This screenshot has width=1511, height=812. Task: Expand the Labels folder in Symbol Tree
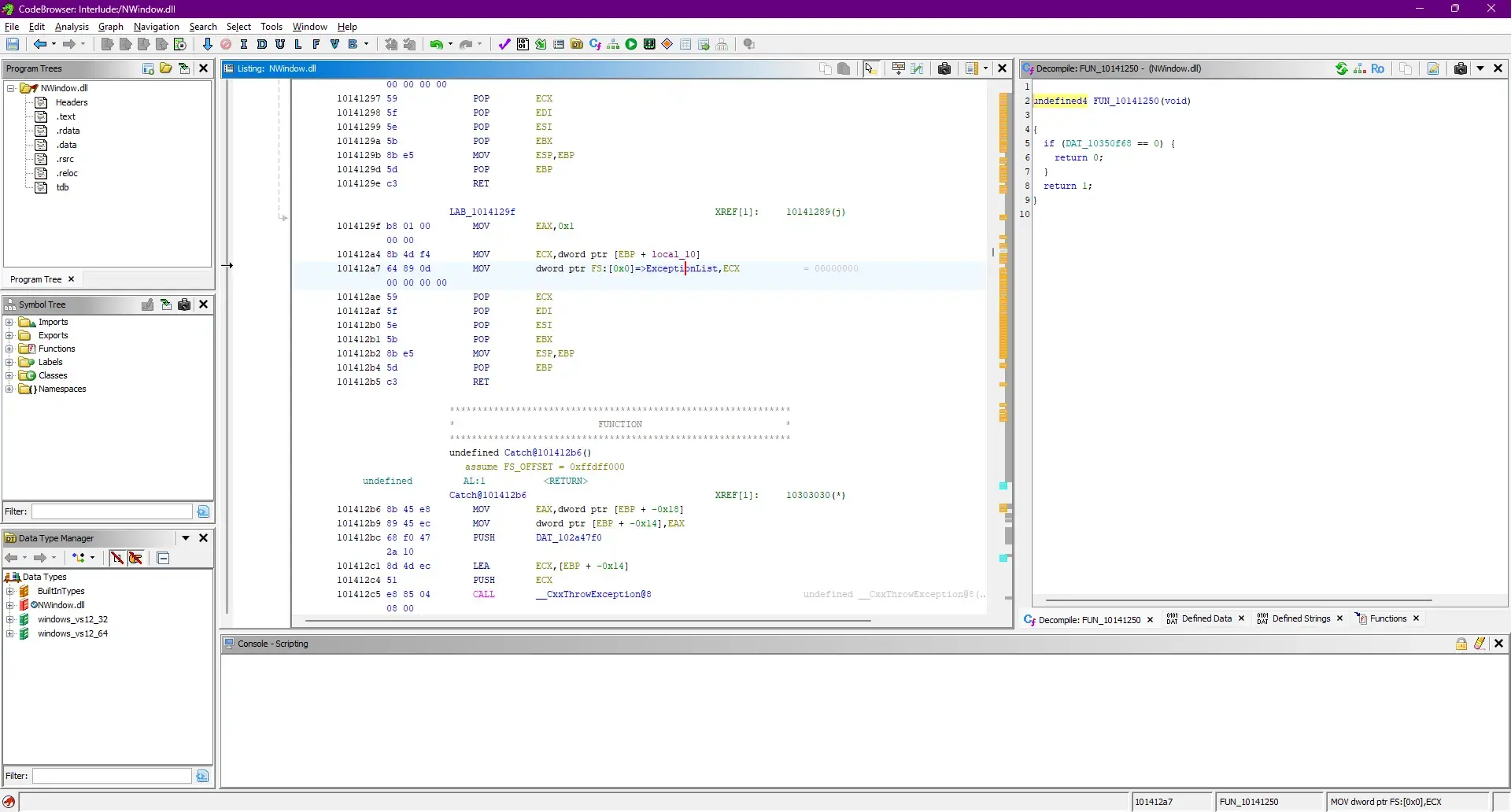coord(9,362)
